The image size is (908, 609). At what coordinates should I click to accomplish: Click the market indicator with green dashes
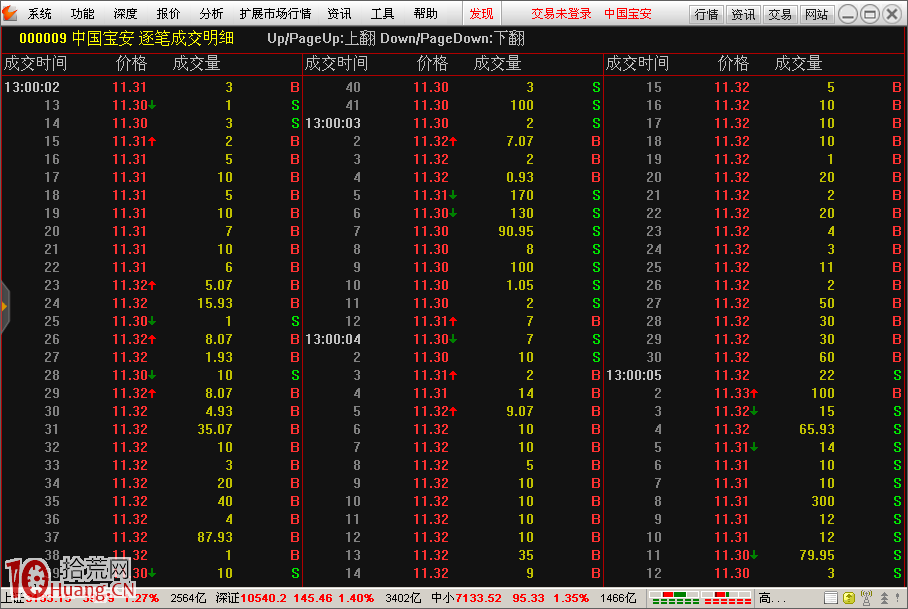coord(675,598)
